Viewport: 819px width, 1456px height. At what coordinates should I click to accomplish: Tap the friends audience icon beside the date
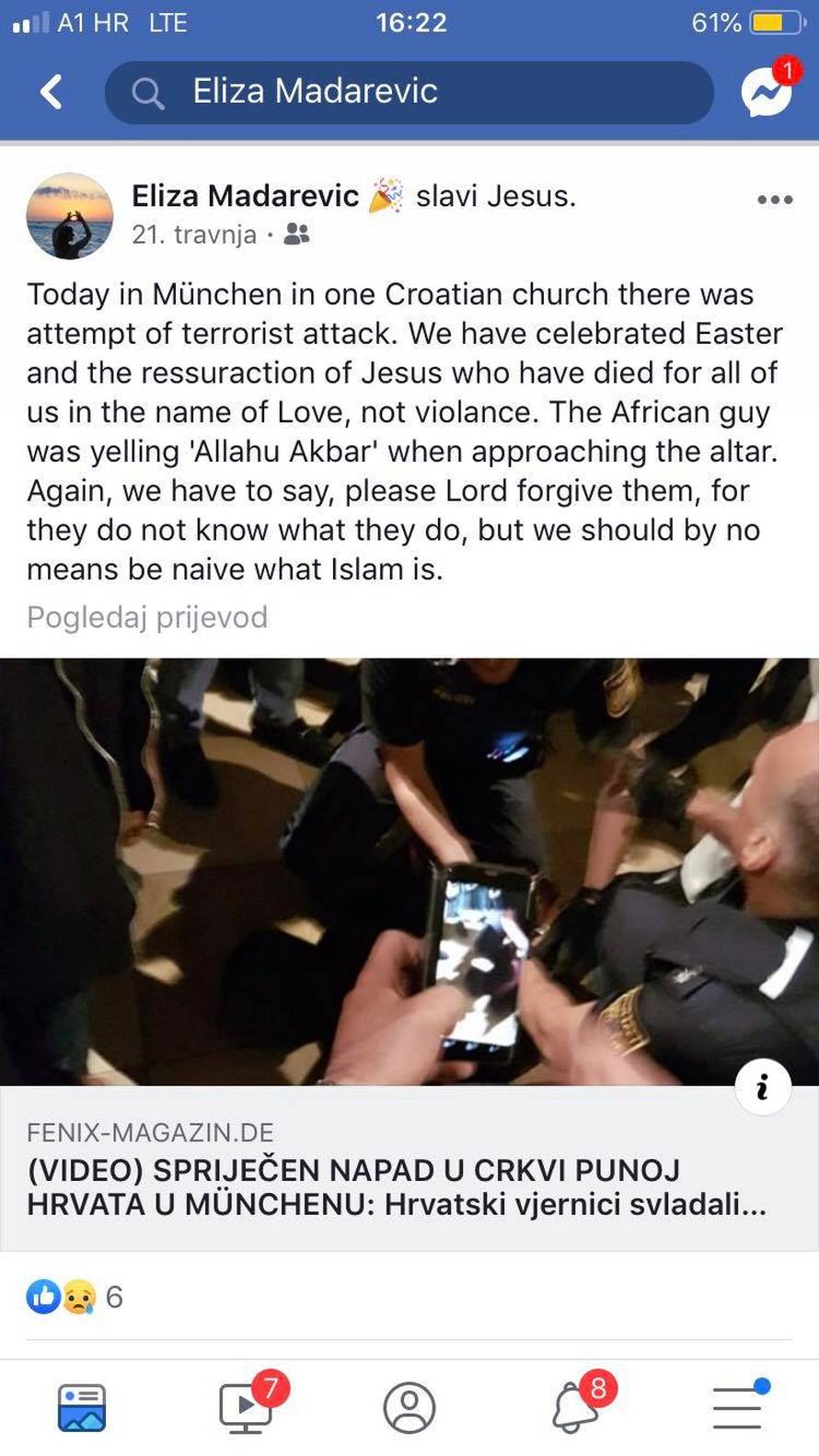click(x=296, y=235)
